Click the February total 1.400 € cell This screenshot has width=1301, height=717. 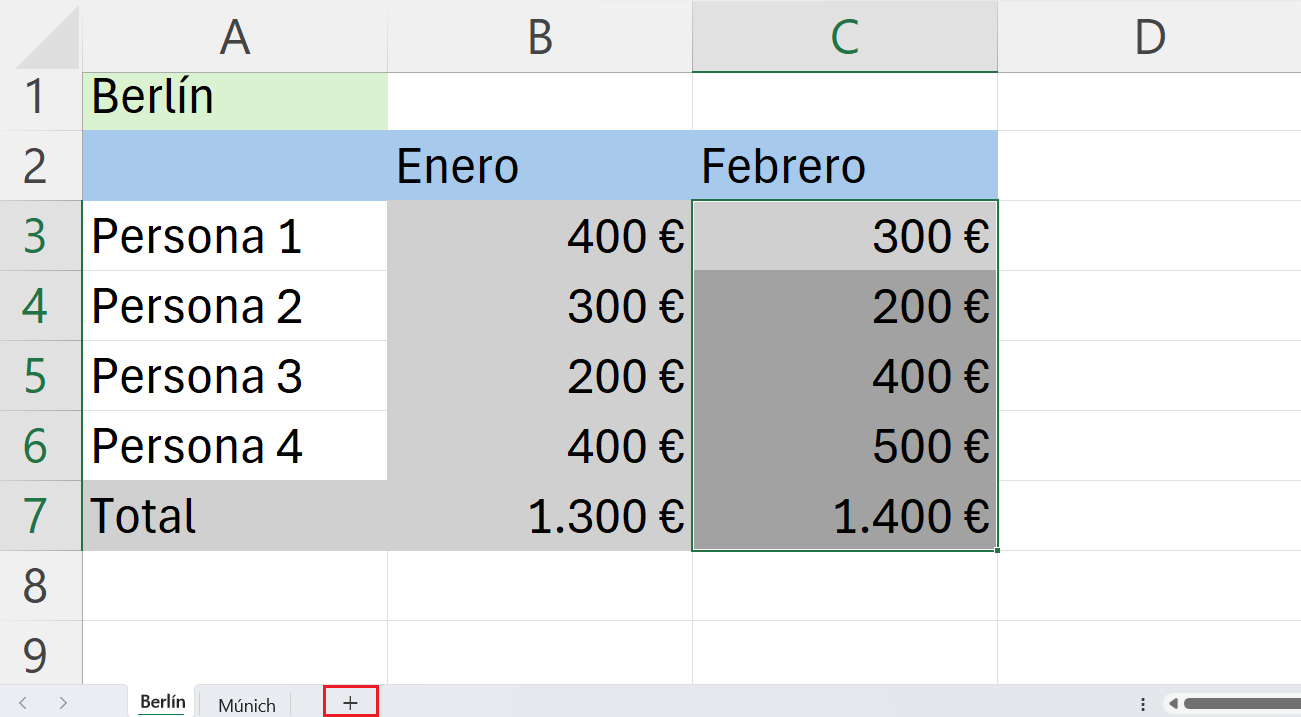(845, 516)
